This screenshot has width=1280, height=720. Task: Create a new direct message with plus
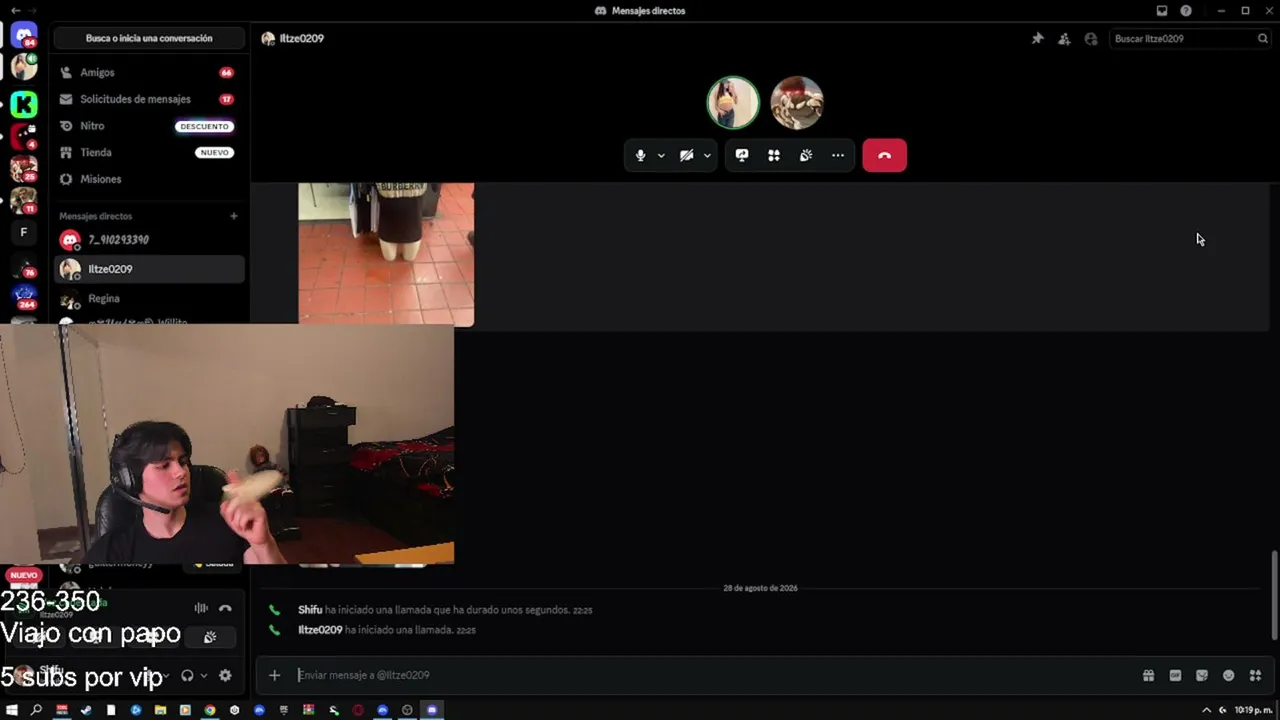click(x=234, y=216)
